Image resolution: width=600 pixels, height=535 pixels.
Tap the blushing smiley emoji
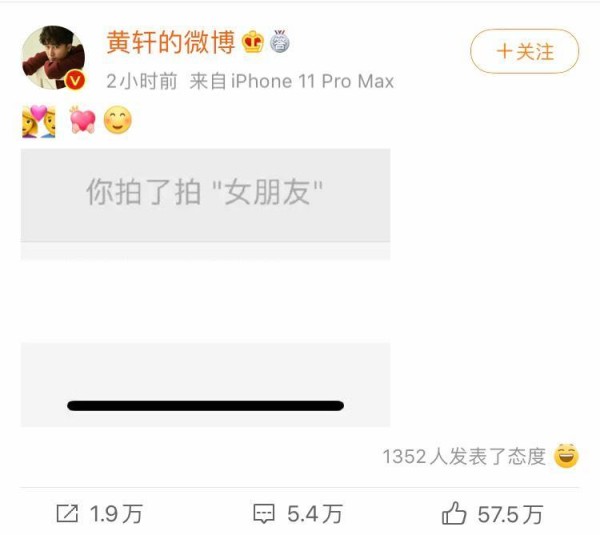coord(118,120)
